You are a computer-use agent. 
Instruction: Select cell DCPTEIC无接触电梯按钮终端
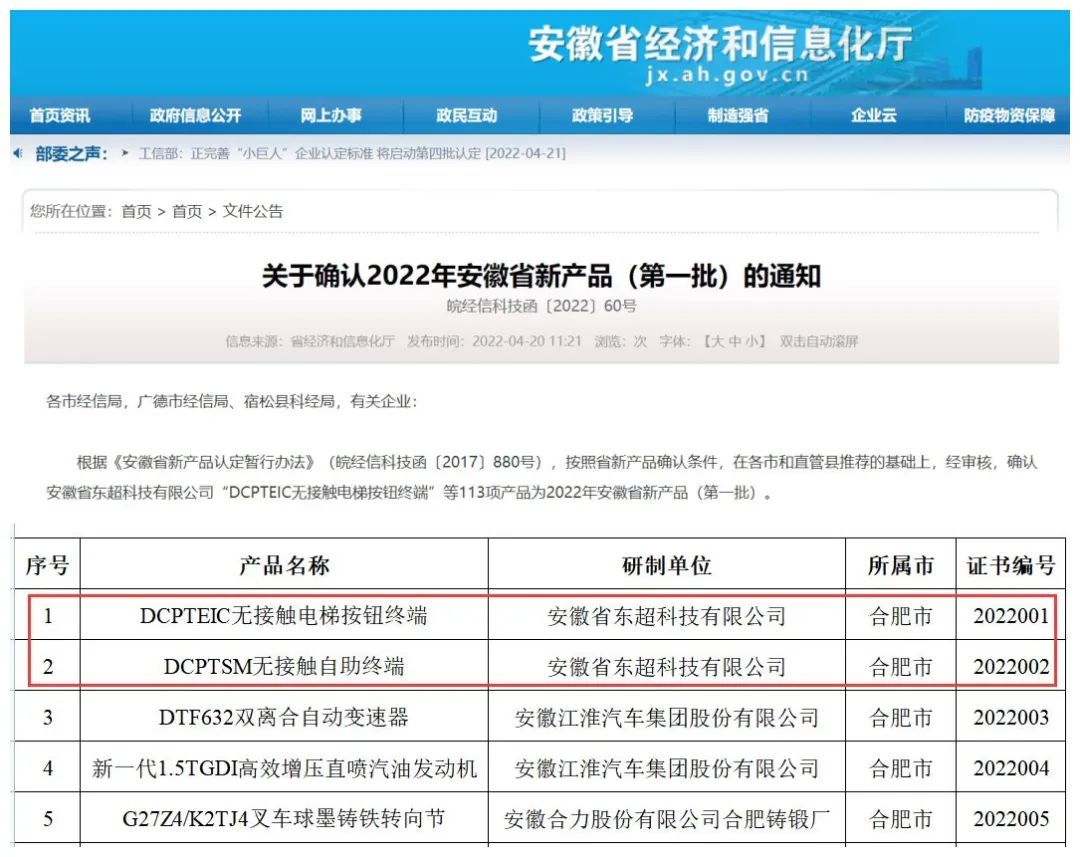[x=284, y=615]
